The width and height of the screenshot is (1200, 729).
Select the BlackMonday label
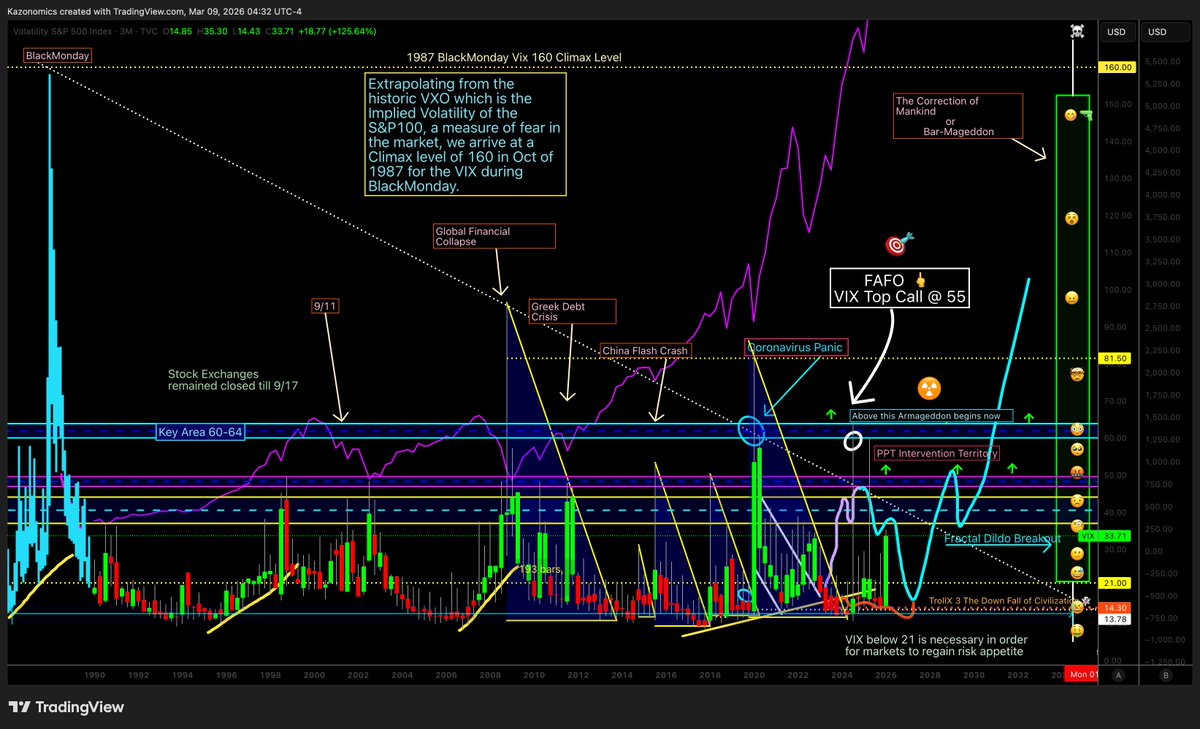pyautogui.click(x=58, y=56)
